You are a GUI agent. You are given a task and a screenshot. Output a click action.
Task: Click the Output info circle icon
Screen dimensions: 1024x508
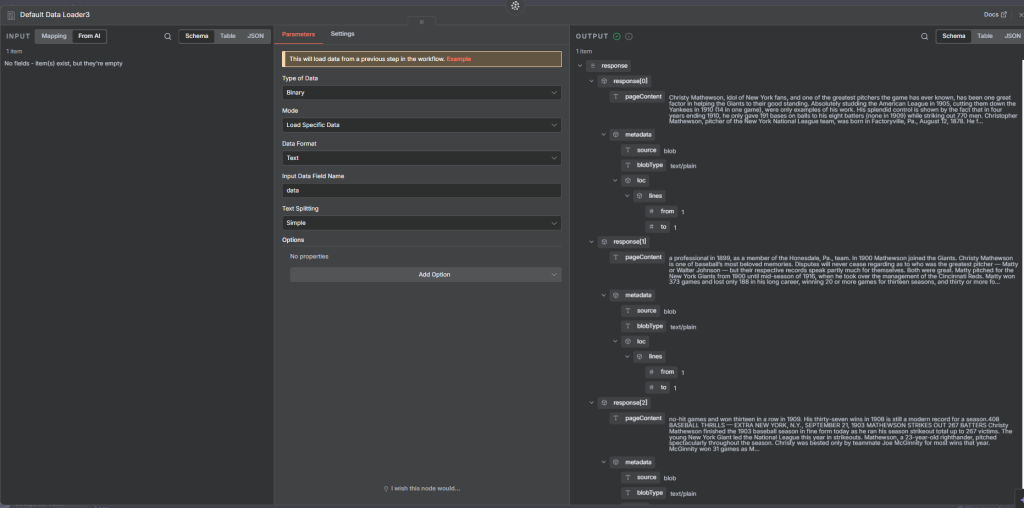629,36
